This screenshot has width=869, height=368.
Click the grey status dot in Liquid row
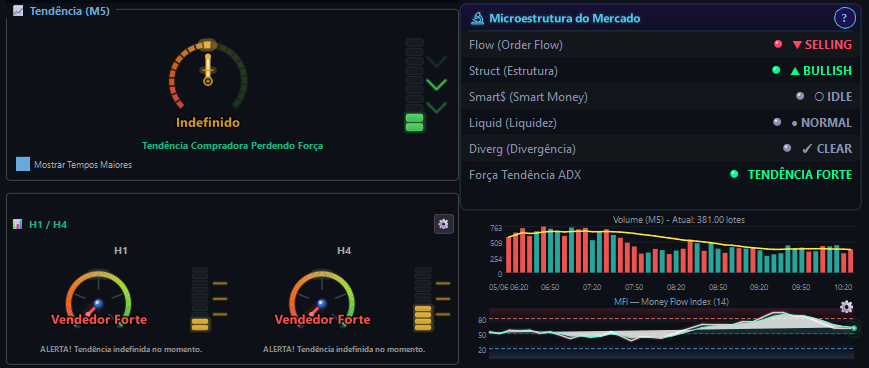[x=777, y=122]
